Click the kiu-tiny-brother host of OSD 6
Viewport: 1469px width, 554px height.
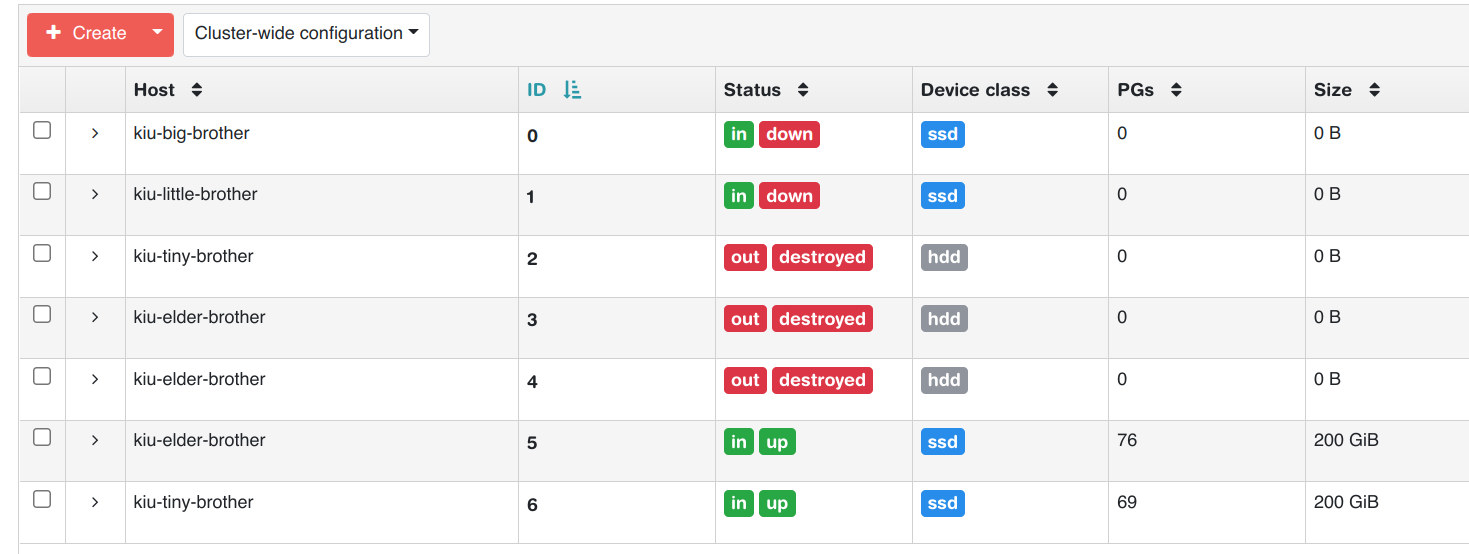pyautogui.click(x=193, y=502)
